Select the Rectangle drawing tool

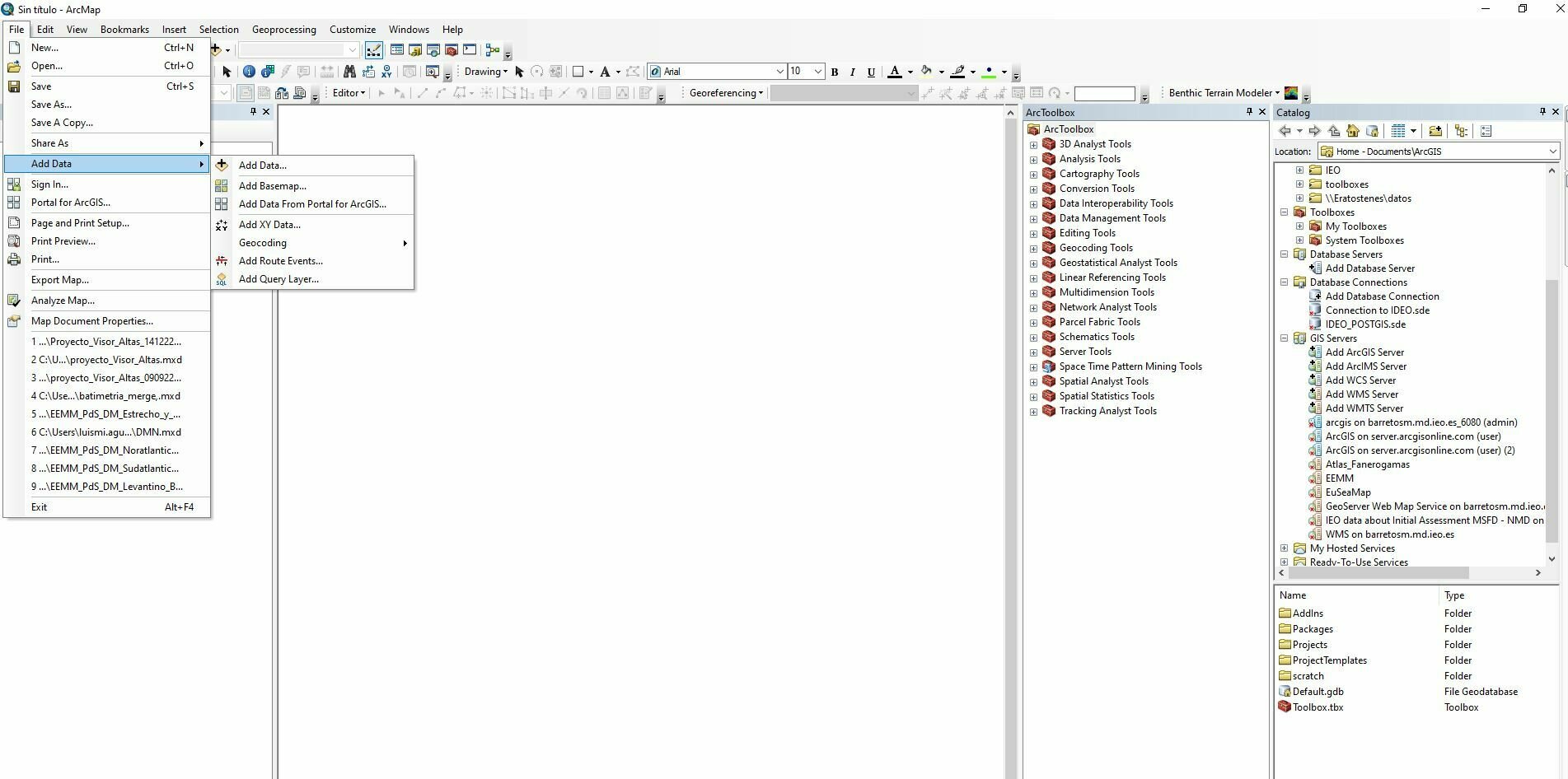coord(578,72)
